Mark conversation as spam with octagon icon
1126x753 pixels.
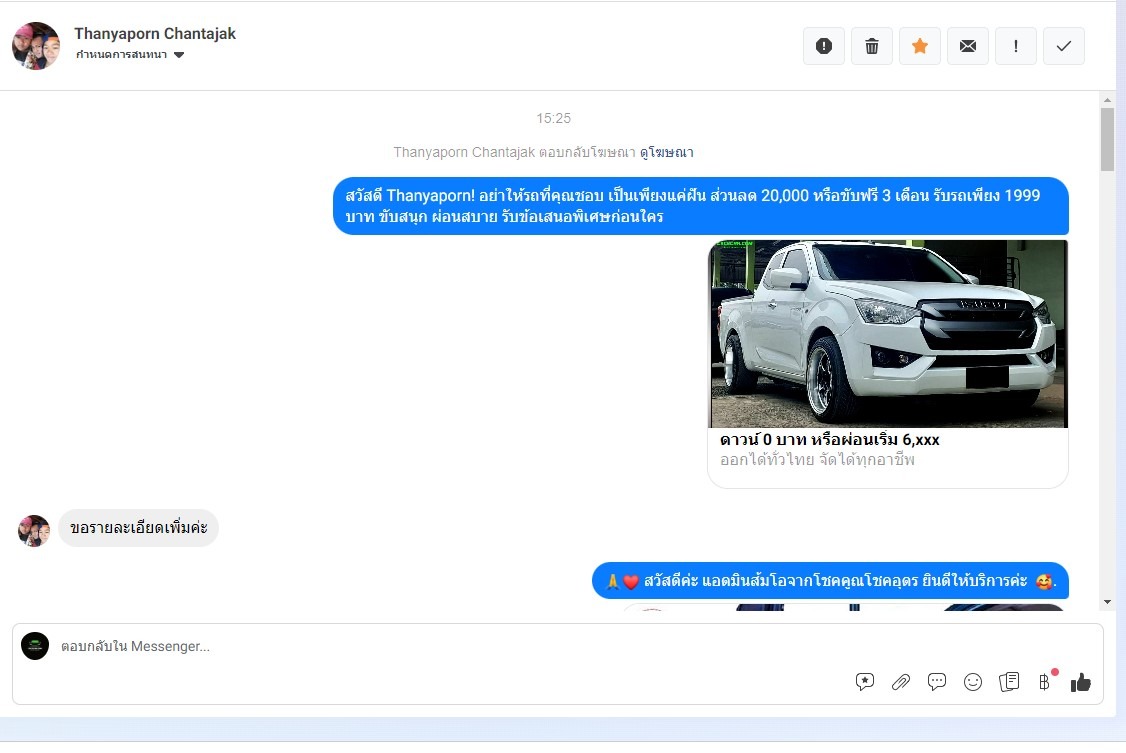(x=824, y=46)
